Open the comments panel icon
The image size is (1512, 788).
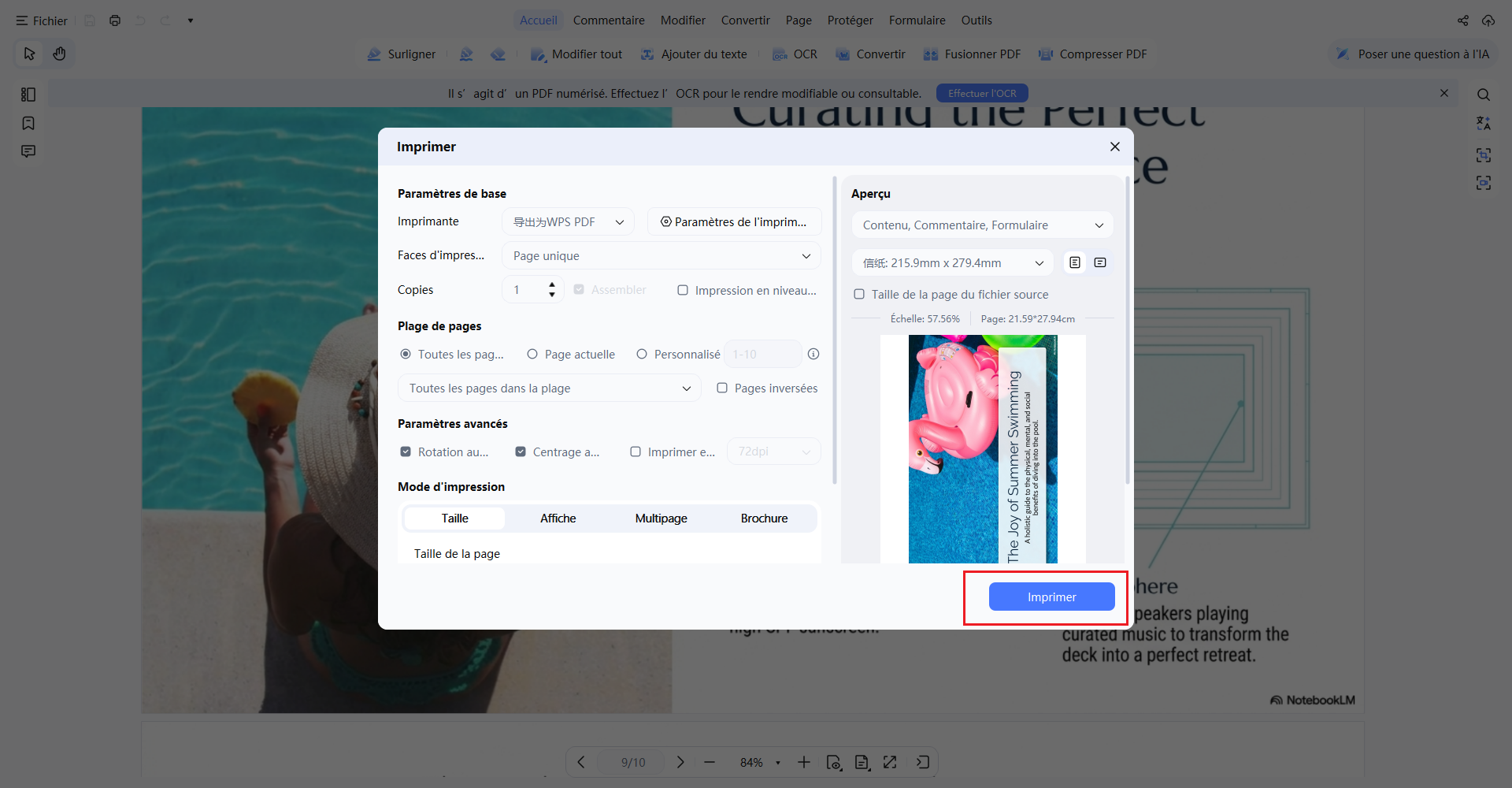[x=28, y=151]
